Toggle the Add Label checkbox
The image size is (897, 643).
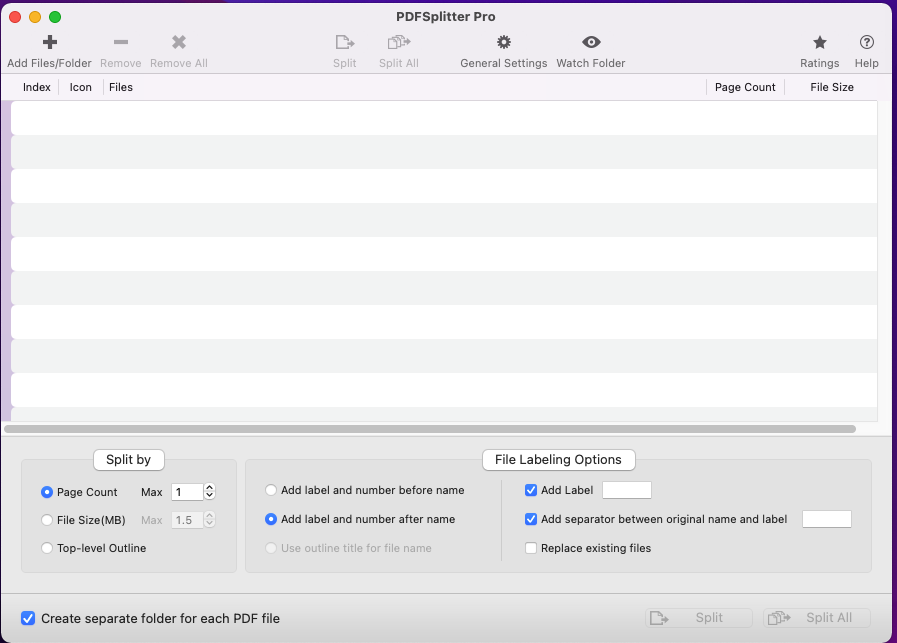pos(531,490)
